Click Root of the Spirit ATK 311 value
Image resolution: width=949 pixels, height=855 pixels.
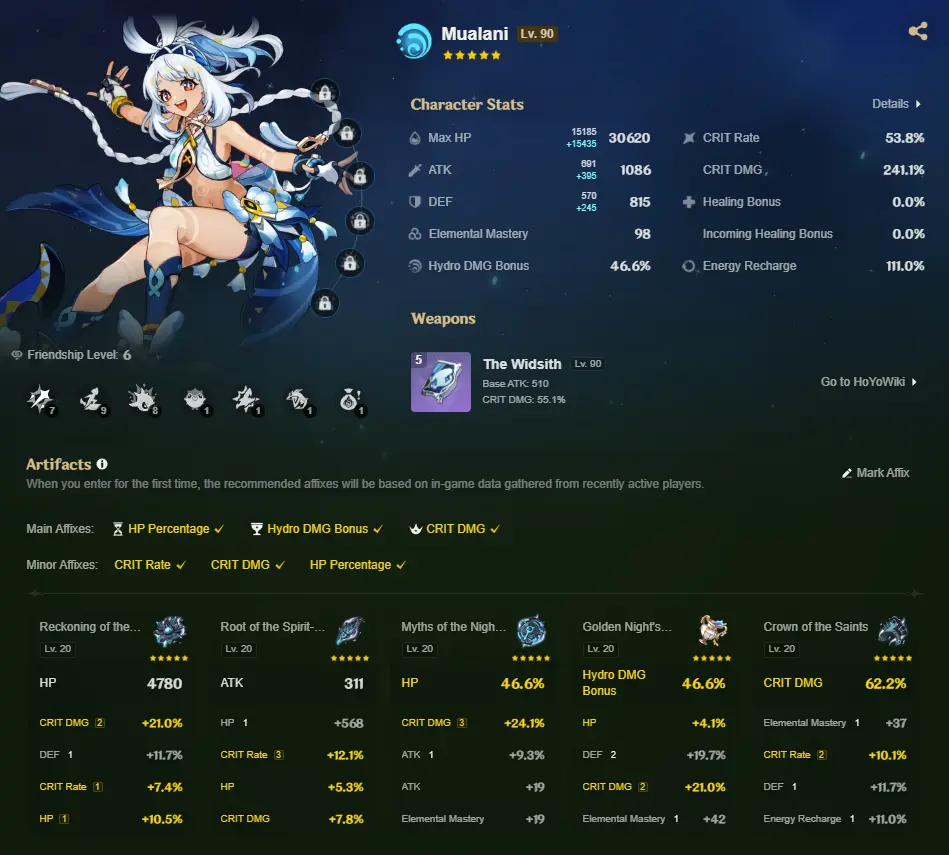click(x=353, y=684)
